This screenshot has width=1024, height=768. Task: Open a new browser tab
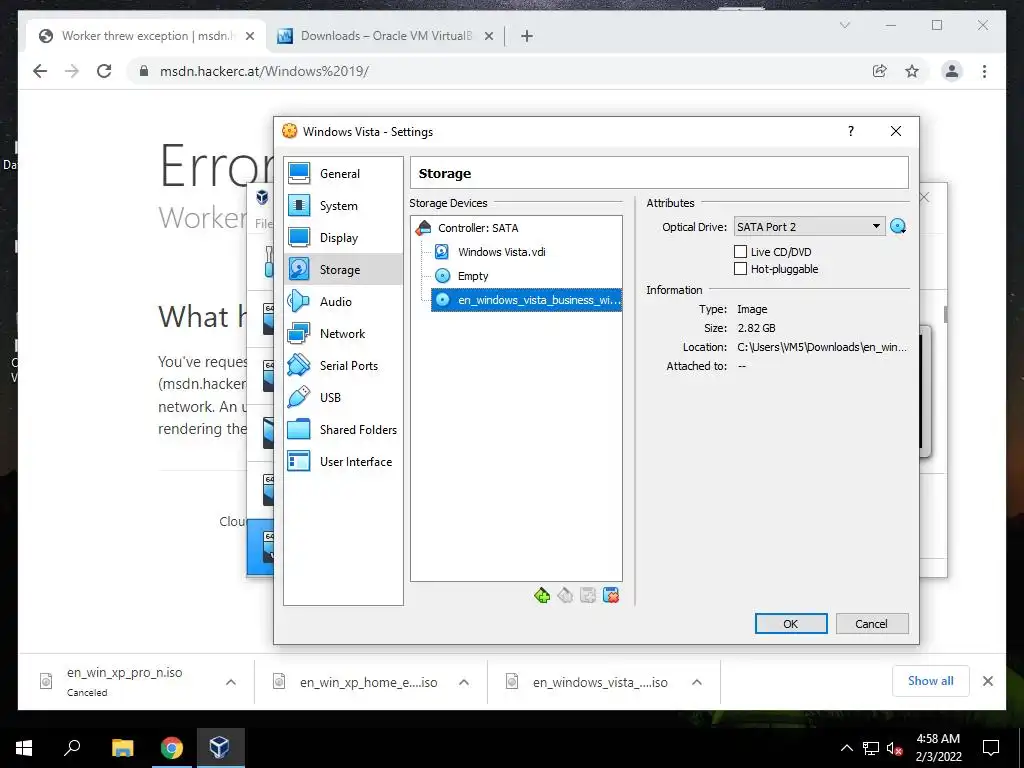click(x=527, y=37)
